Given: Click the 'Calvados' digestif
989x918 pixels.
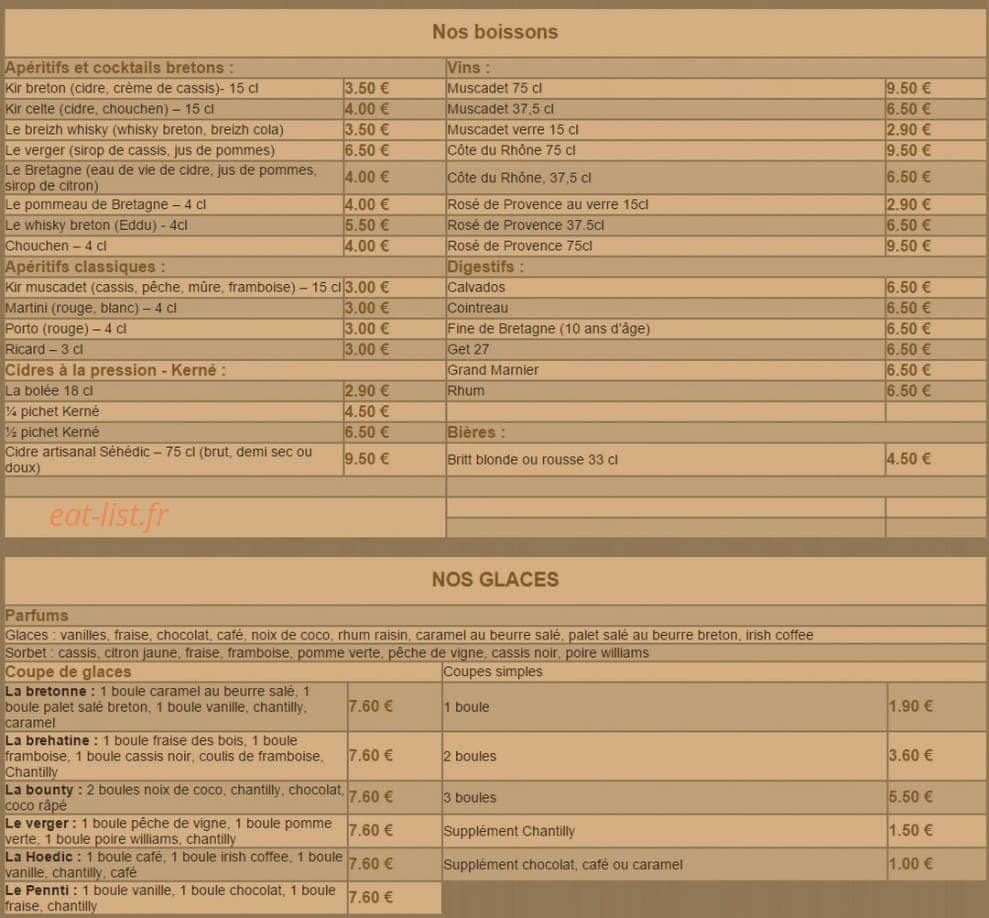Looking at the screenshot, I should click(x=476, y=288).
